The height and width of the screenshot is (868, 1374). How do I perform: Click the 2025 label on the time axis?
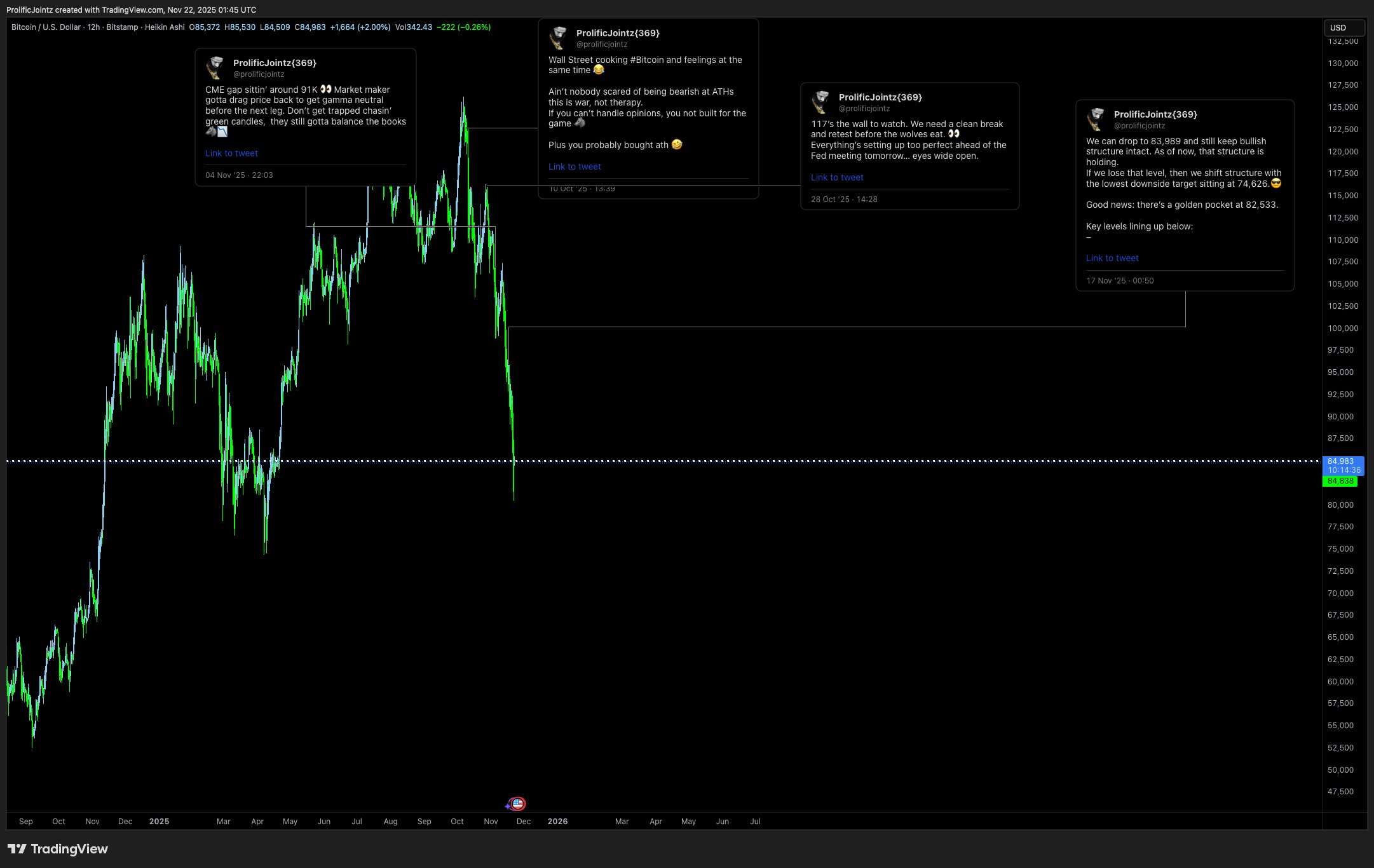pyautogui.click(x=159, y=822)
